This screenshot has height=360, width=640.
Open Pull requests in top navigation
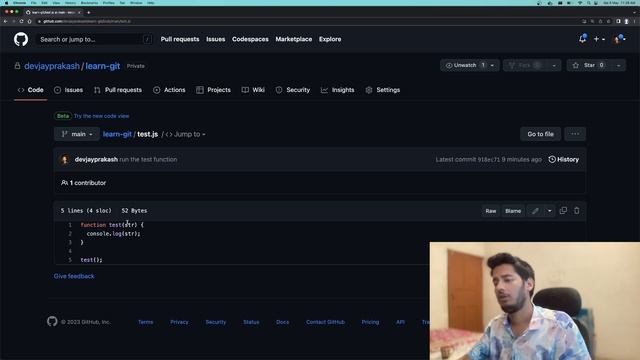click(180, 39)
